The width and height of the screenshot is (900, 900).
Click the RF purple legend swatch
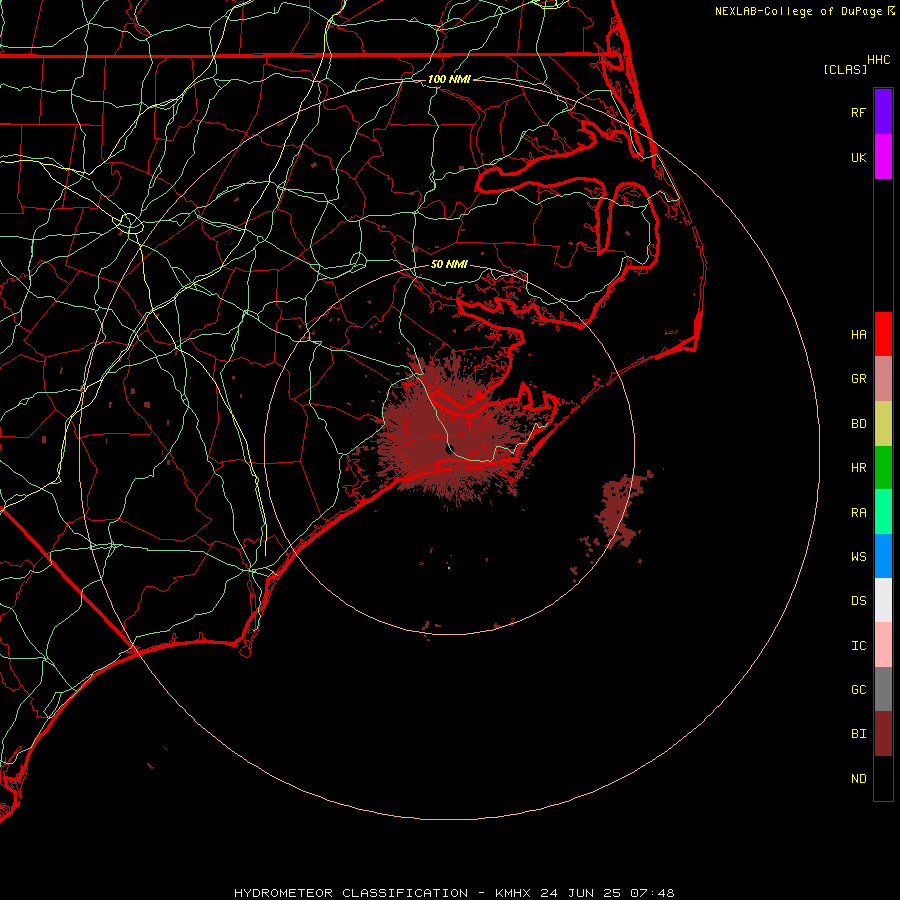[x=883, y=111]
